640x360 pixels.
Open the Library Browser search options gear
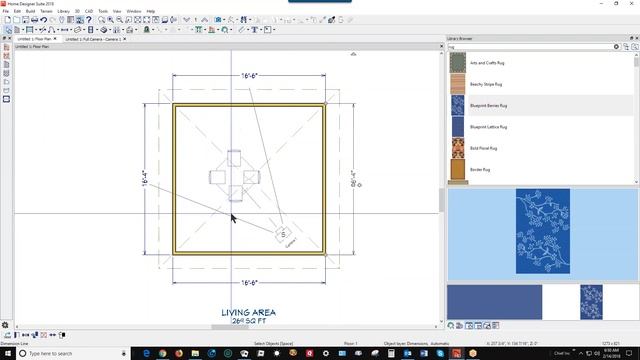click(616, 47)
